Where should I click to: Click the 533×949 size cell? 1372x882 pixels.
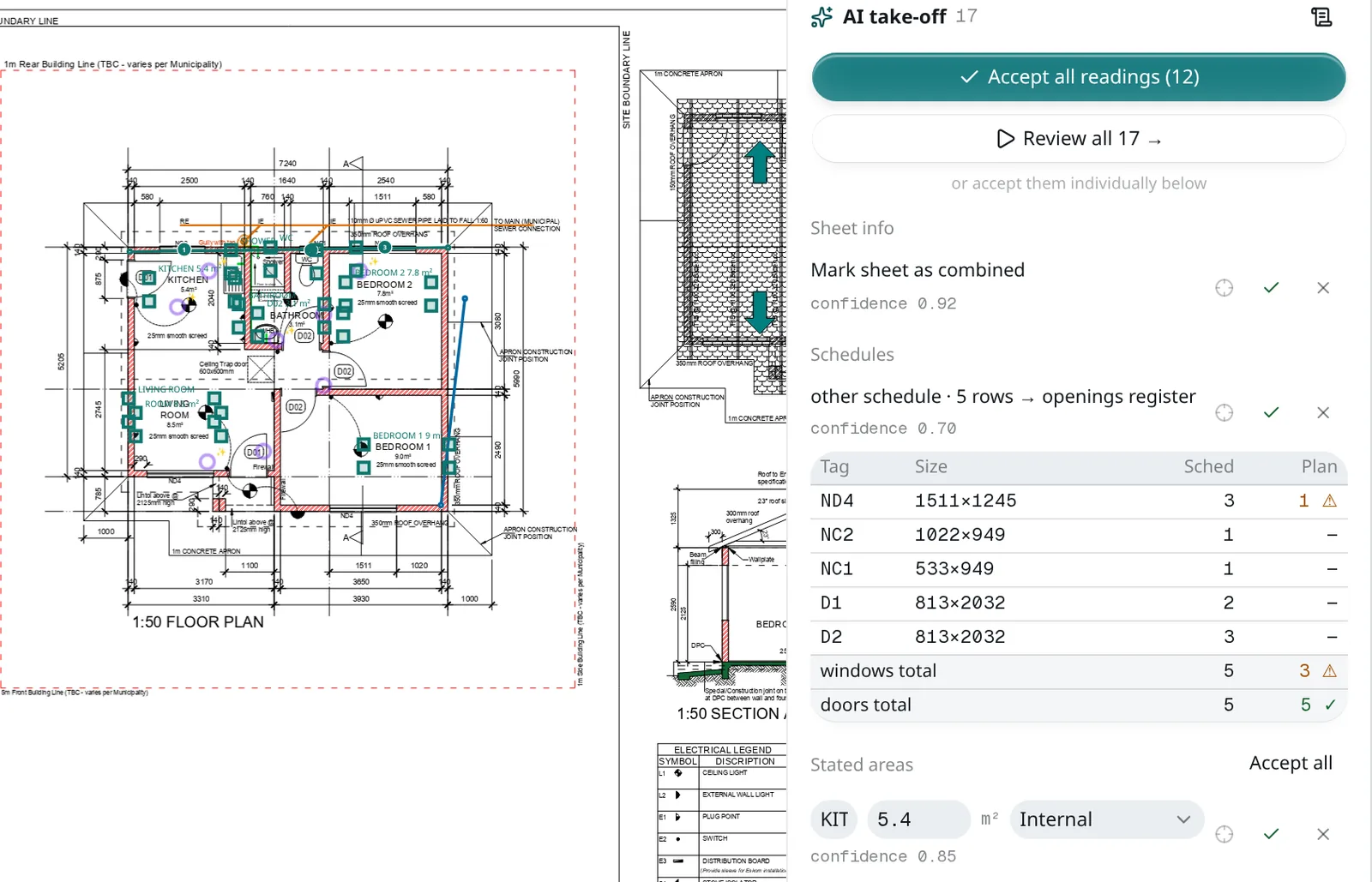[954, 569]
